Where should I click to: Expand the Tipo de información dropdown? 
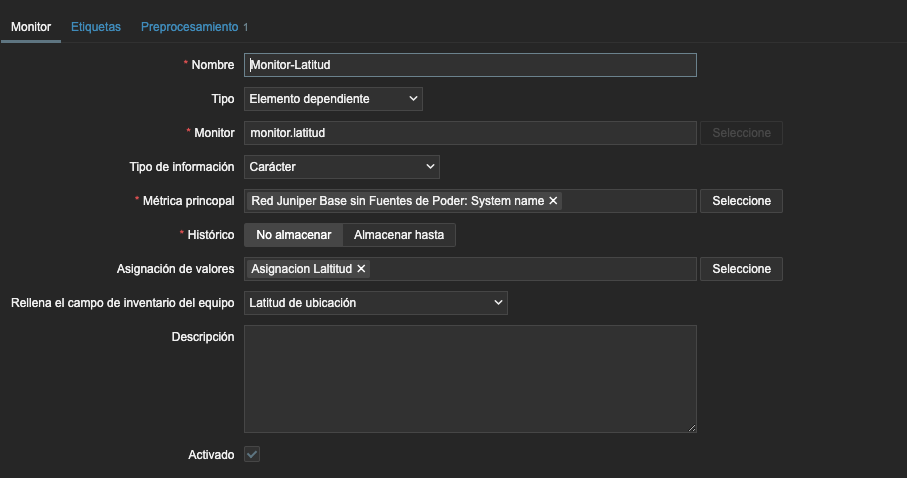pyautogui.click(x=341, y=167)
